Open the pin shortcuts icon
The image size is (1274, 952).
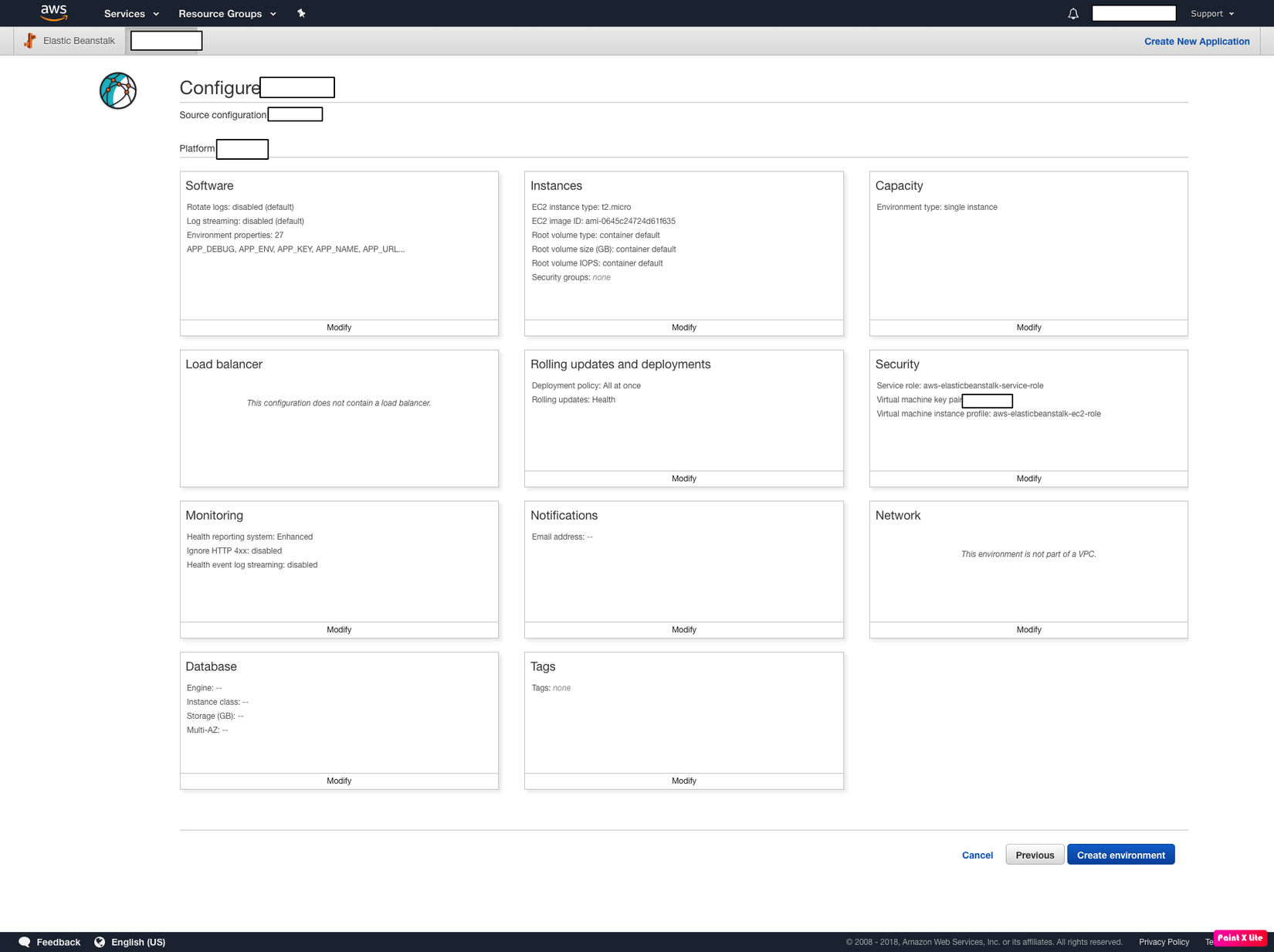[x=301, y=13]
